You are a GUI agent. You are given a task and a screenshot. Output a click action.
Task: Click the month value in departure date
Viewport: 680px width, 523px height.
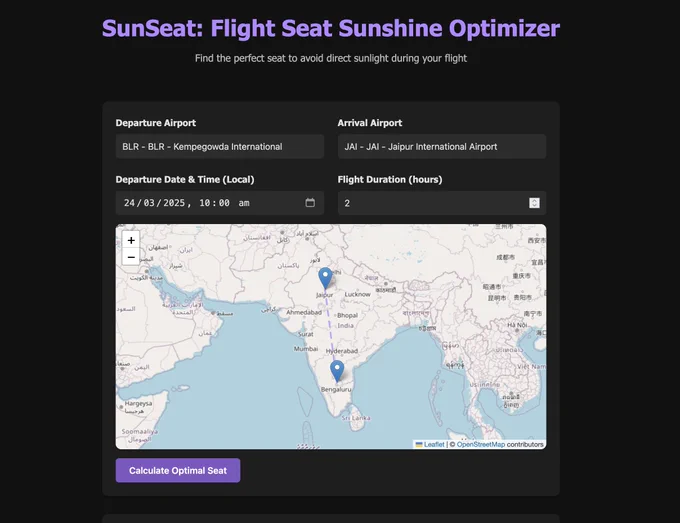pyautogui.click(x=149, y=203)
